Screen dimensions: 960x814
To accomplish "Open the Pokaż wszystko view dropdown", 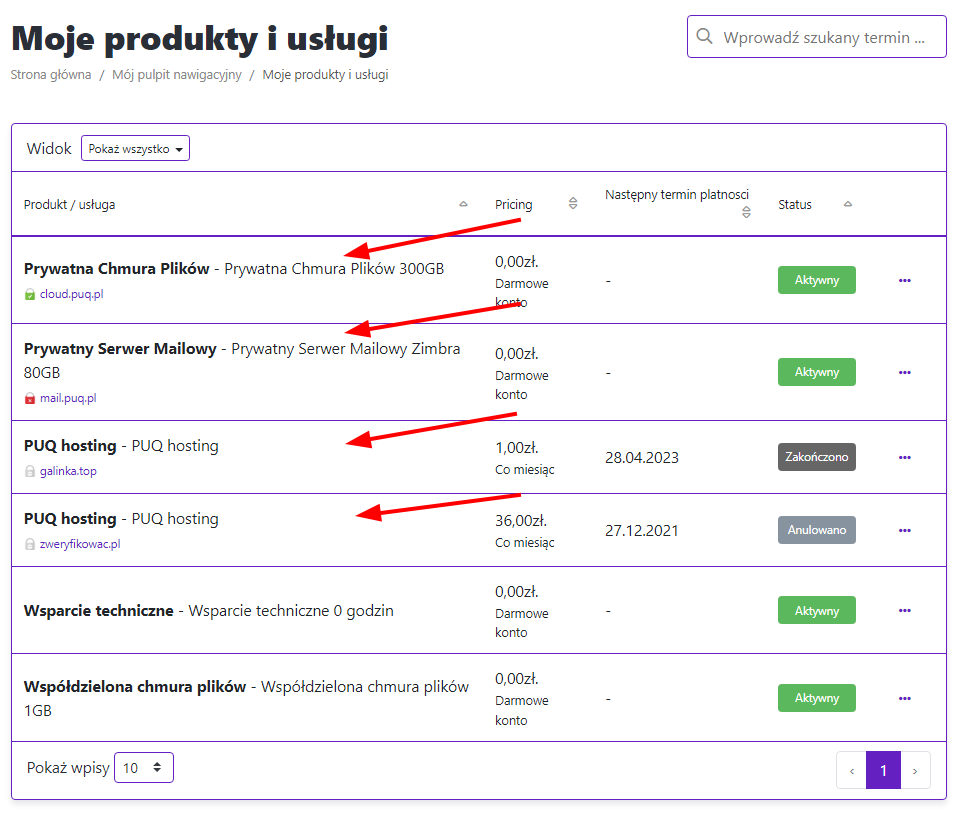I will (135, 149).
